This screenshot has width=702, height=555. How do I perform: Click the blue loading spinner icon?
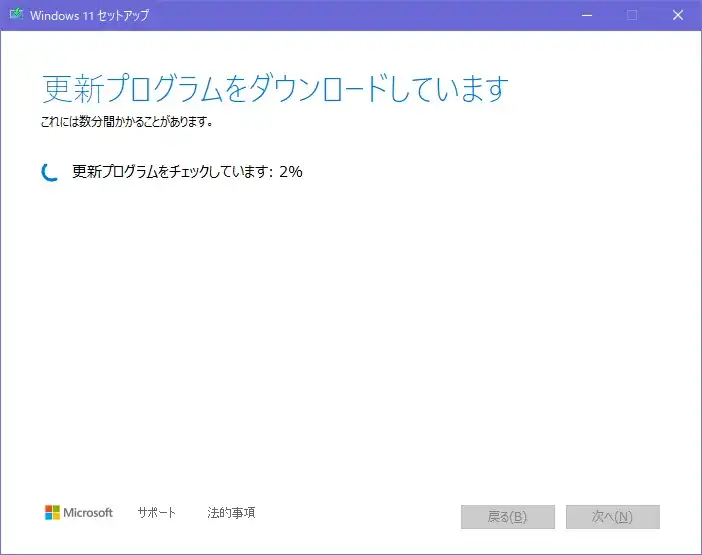coord(50,172)
